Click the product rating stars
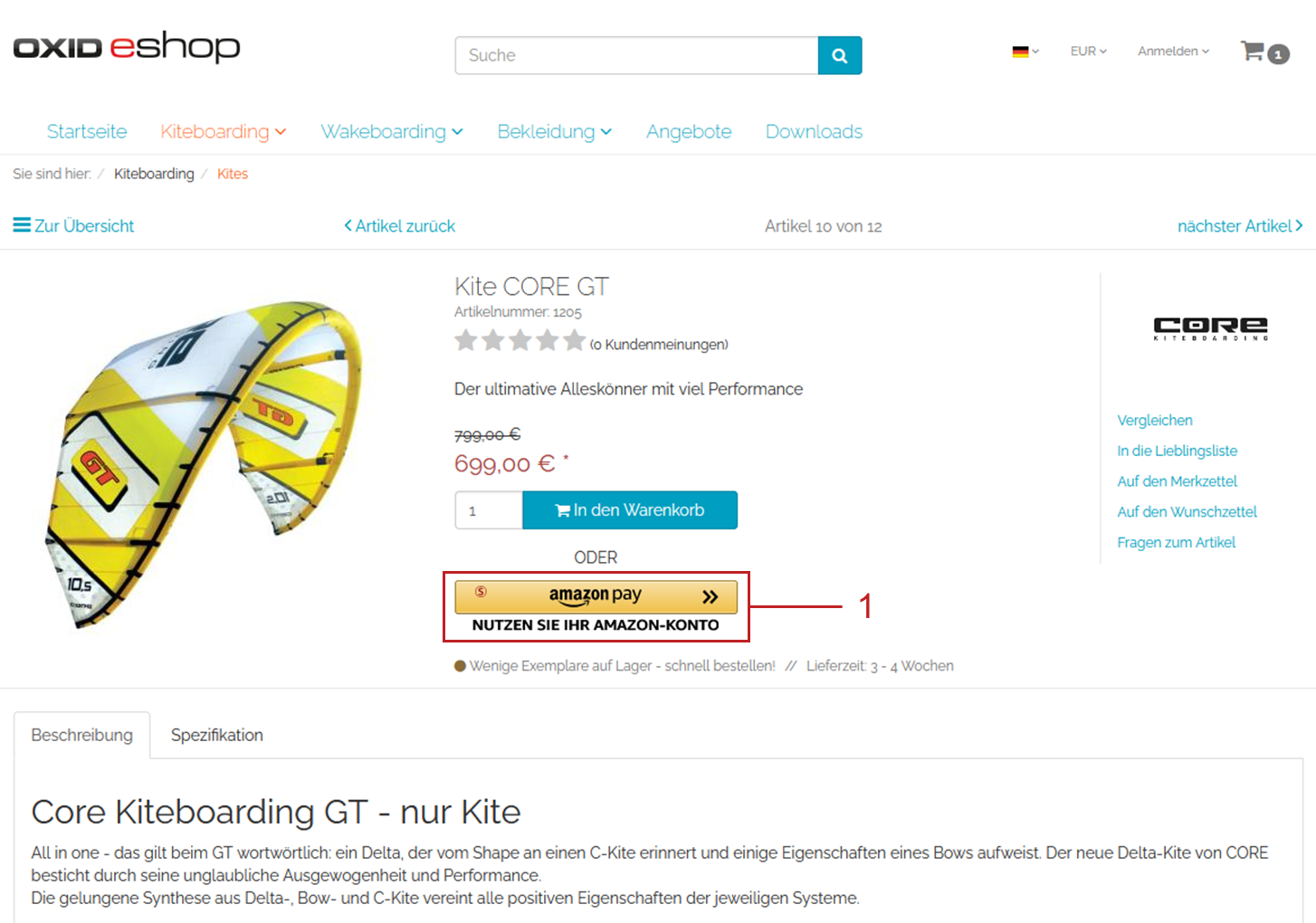 click(520, 341)
